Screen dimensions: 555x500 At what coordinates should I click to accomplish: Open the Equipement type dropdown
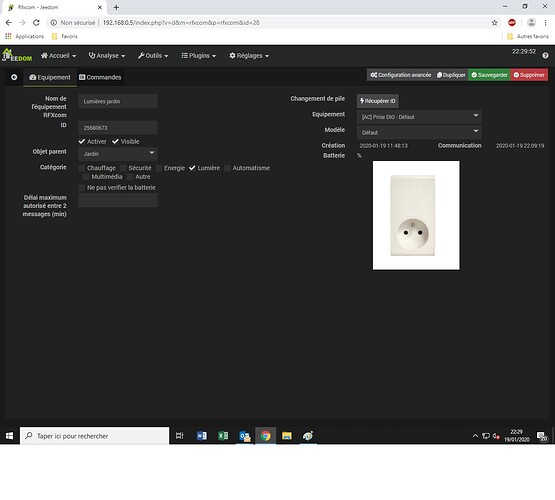point(419,117)
